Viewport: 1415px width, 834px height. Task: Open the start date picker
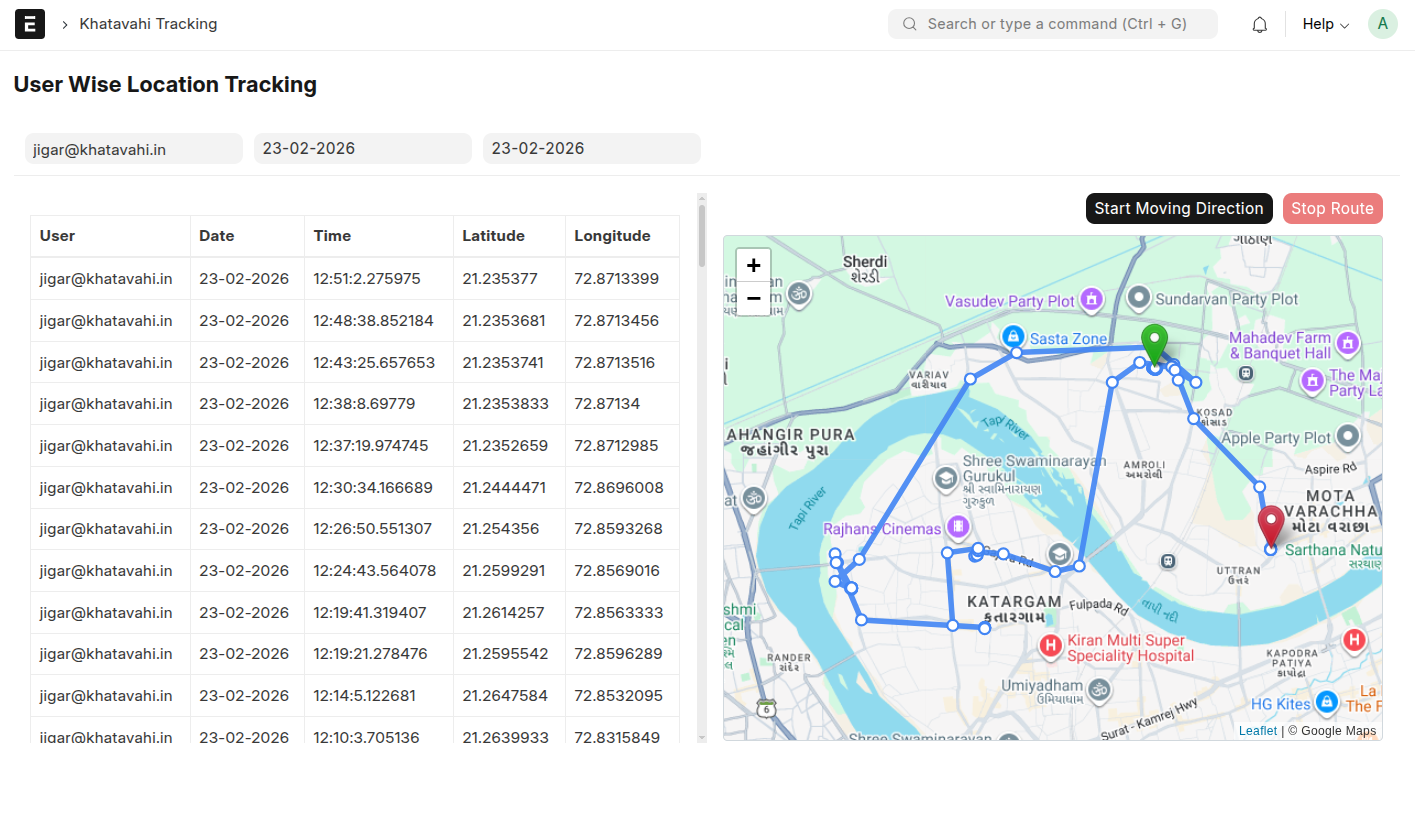pos(362,148)
